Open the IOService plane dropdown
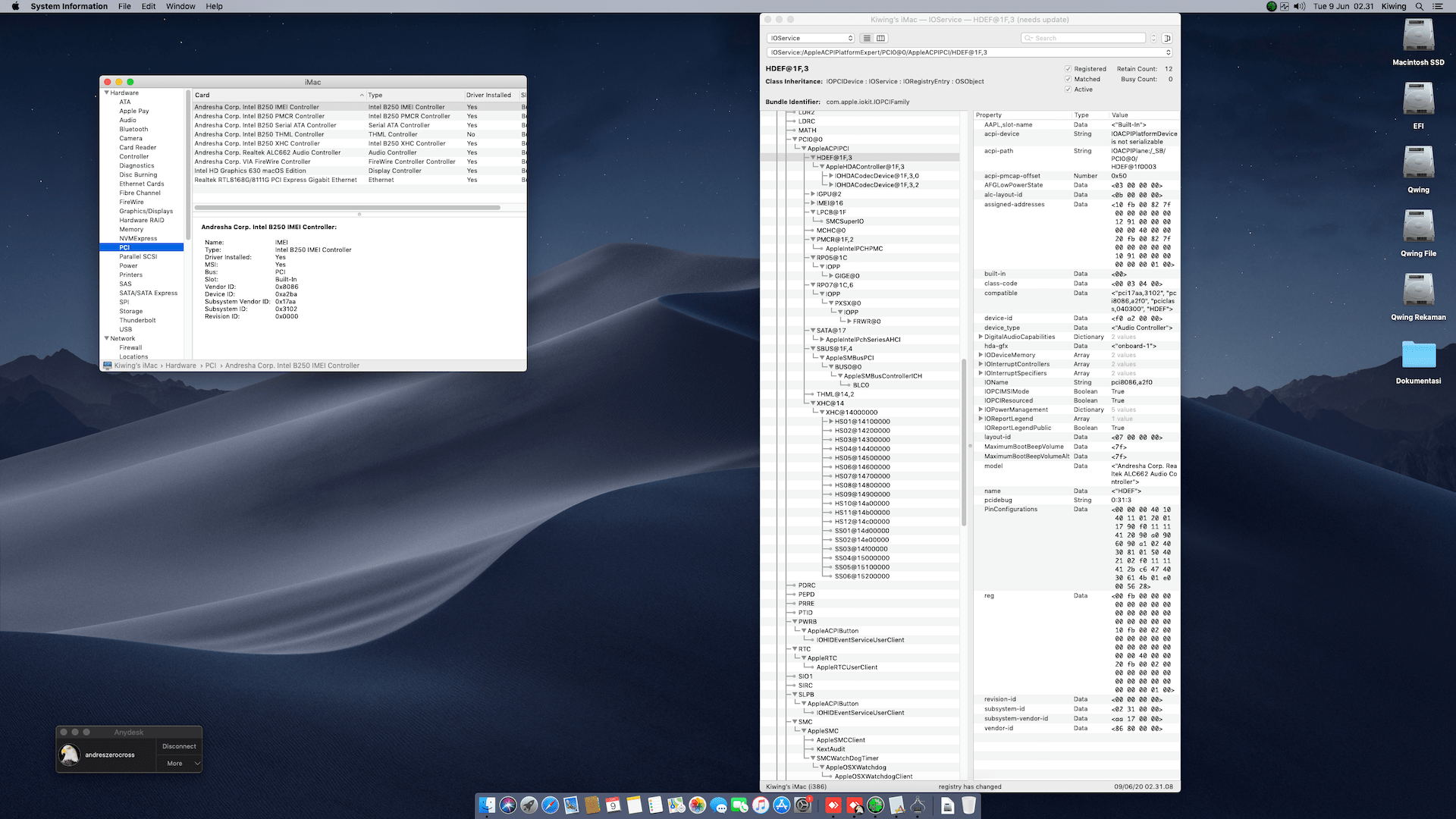The height and width of the screenshot is (819, 1456). (x=810, y=38)
